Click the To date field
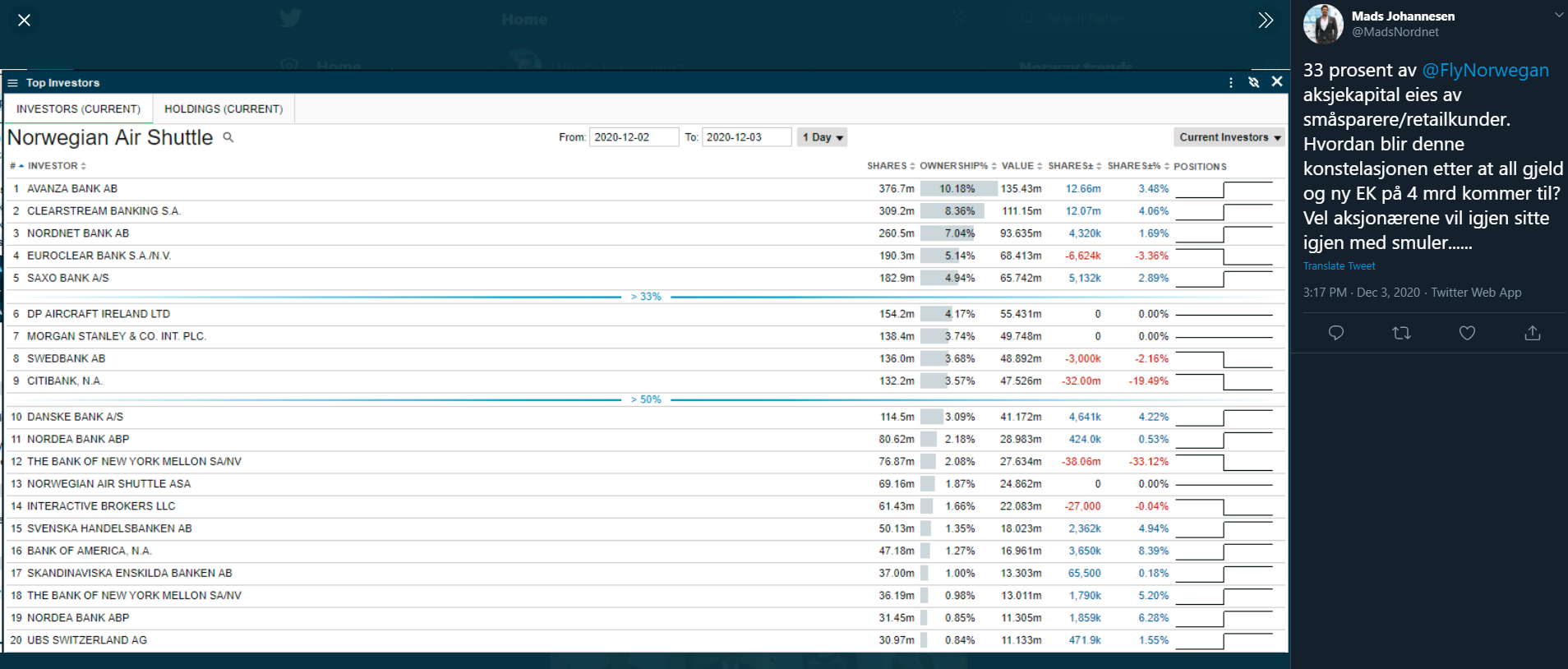The image size is (1568, 669). [x=747, y=137]
